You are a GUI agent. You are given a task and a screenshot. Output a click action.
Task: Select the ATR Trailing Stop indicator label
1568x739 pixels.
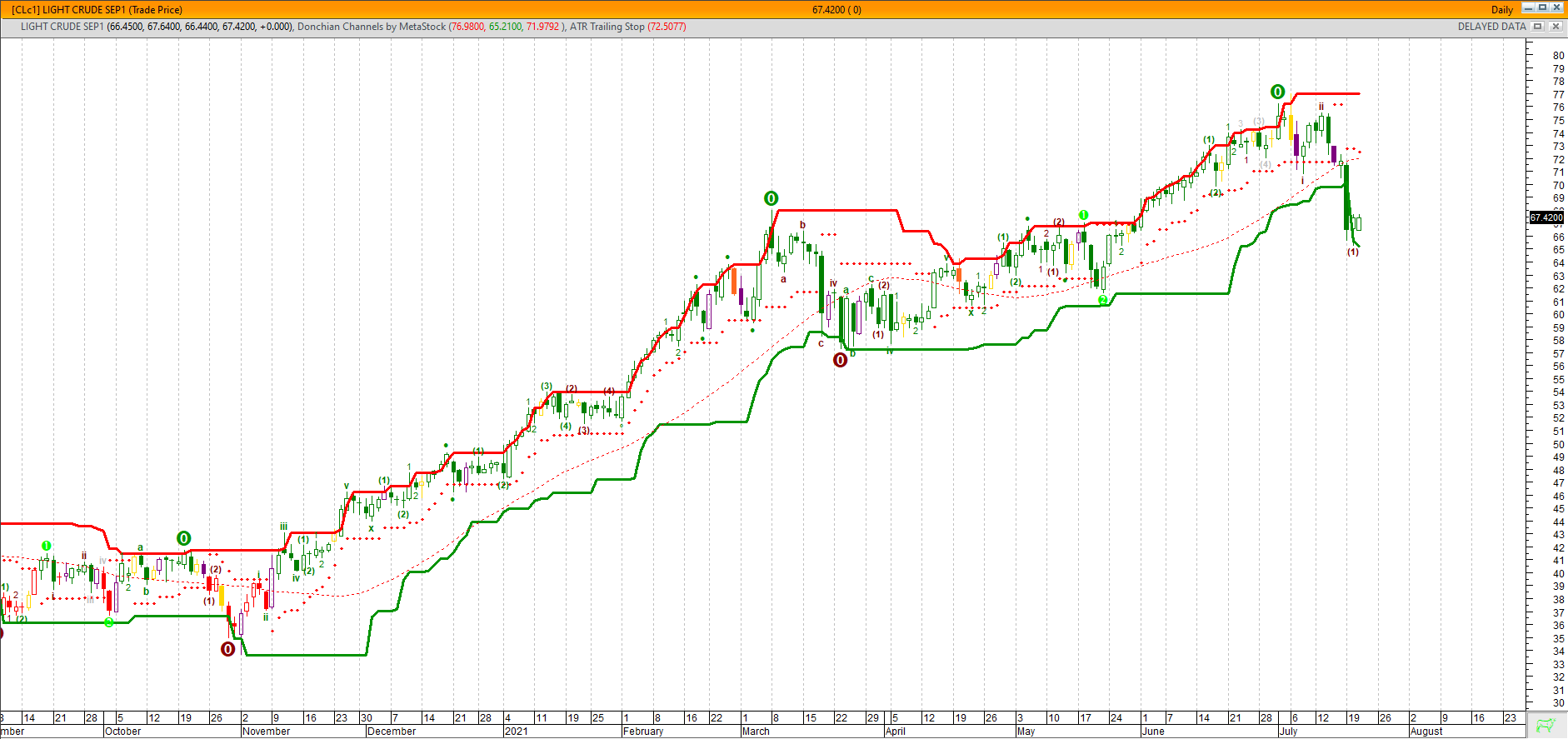pyautogui.click(x=607, y=27)
